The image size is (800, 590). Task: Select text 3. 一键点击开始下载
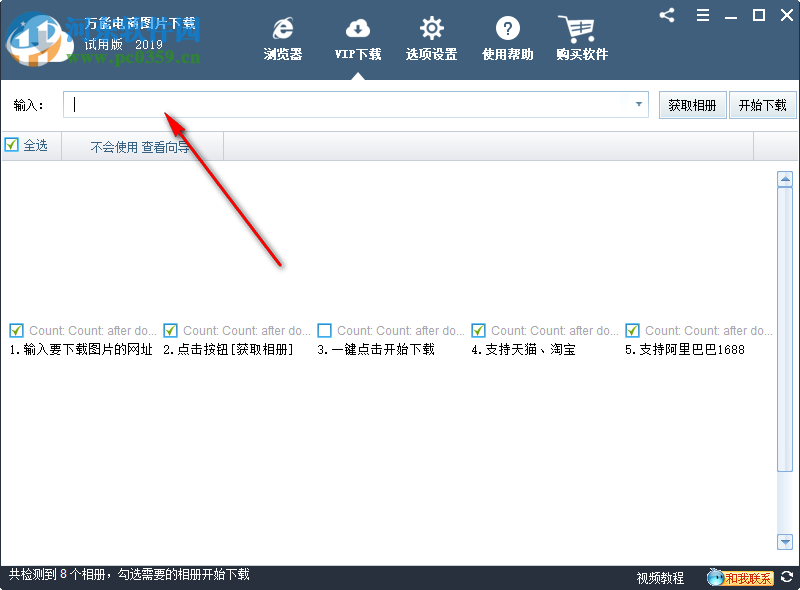[x=376, y=350]
